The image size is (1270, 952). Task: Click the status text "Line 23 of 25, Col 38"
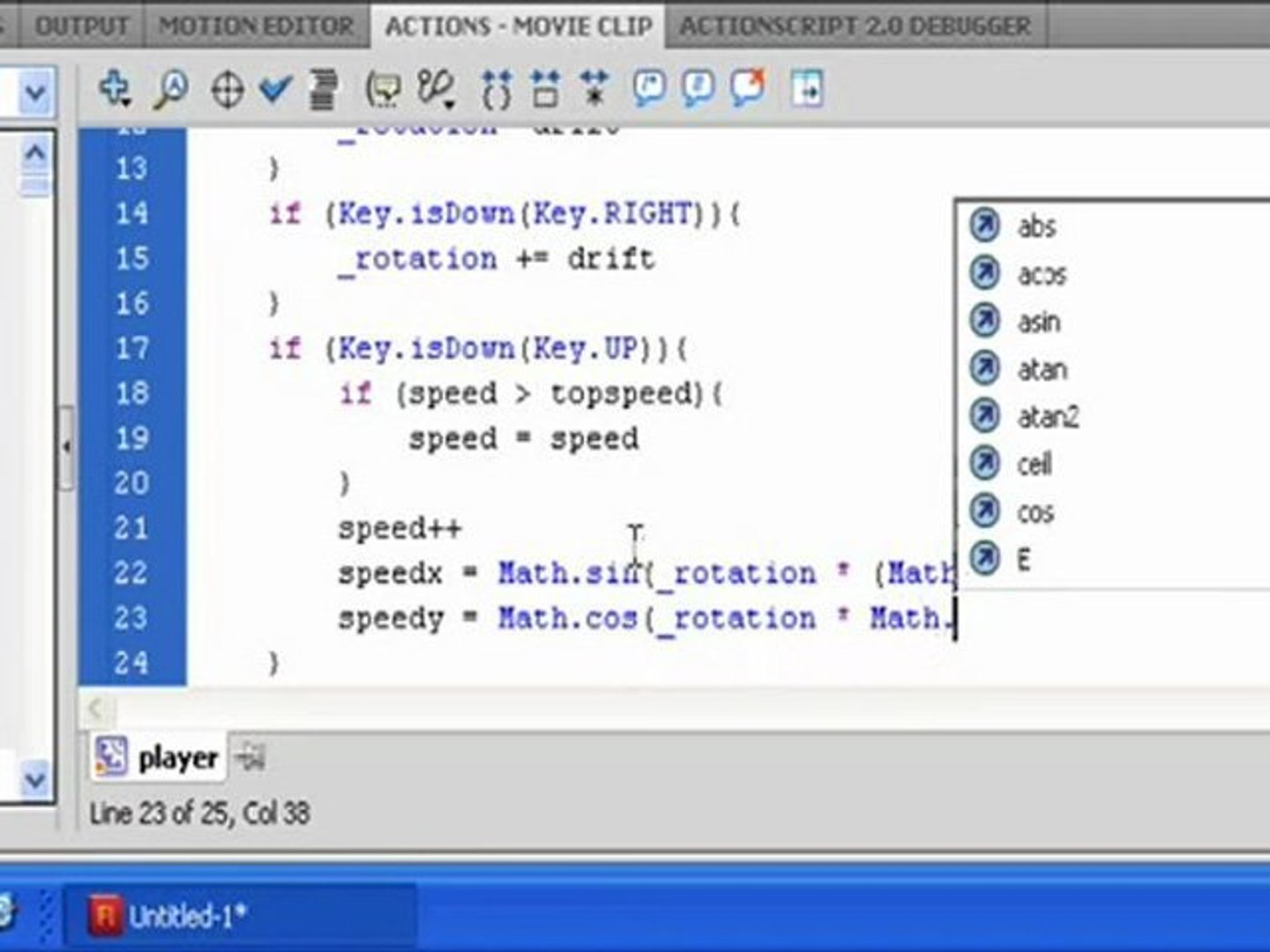(199, 813)
